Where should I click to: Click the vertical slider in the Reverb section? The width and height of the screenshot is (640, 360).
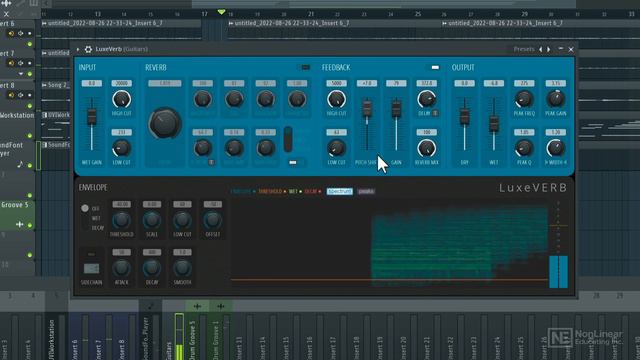288,139
